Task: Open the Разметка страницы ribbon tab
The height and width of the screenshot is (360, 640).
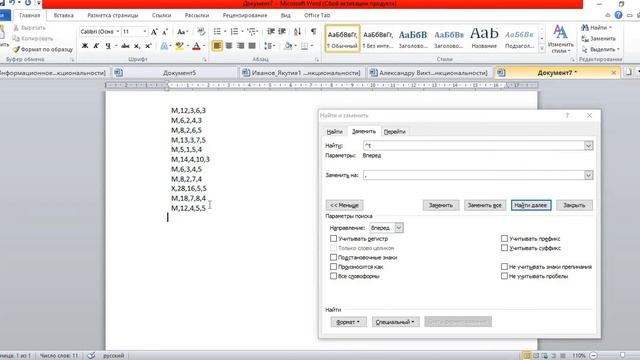Action: [113, 15]
